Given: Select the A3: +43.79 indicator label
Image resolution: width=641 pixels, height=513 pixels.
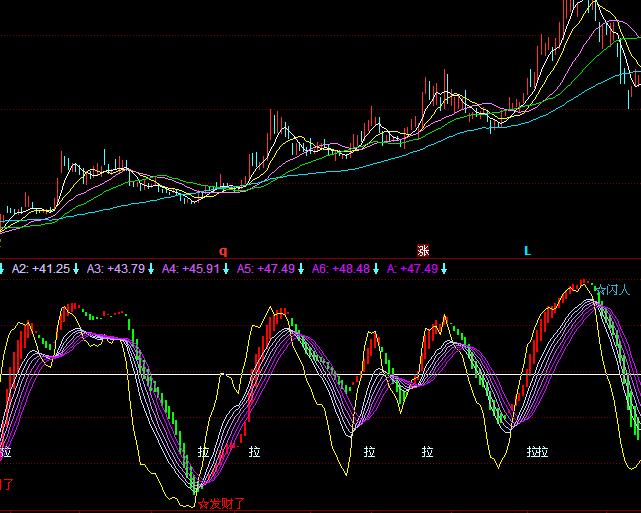Looking at the screenshot, I should point(115,269).
